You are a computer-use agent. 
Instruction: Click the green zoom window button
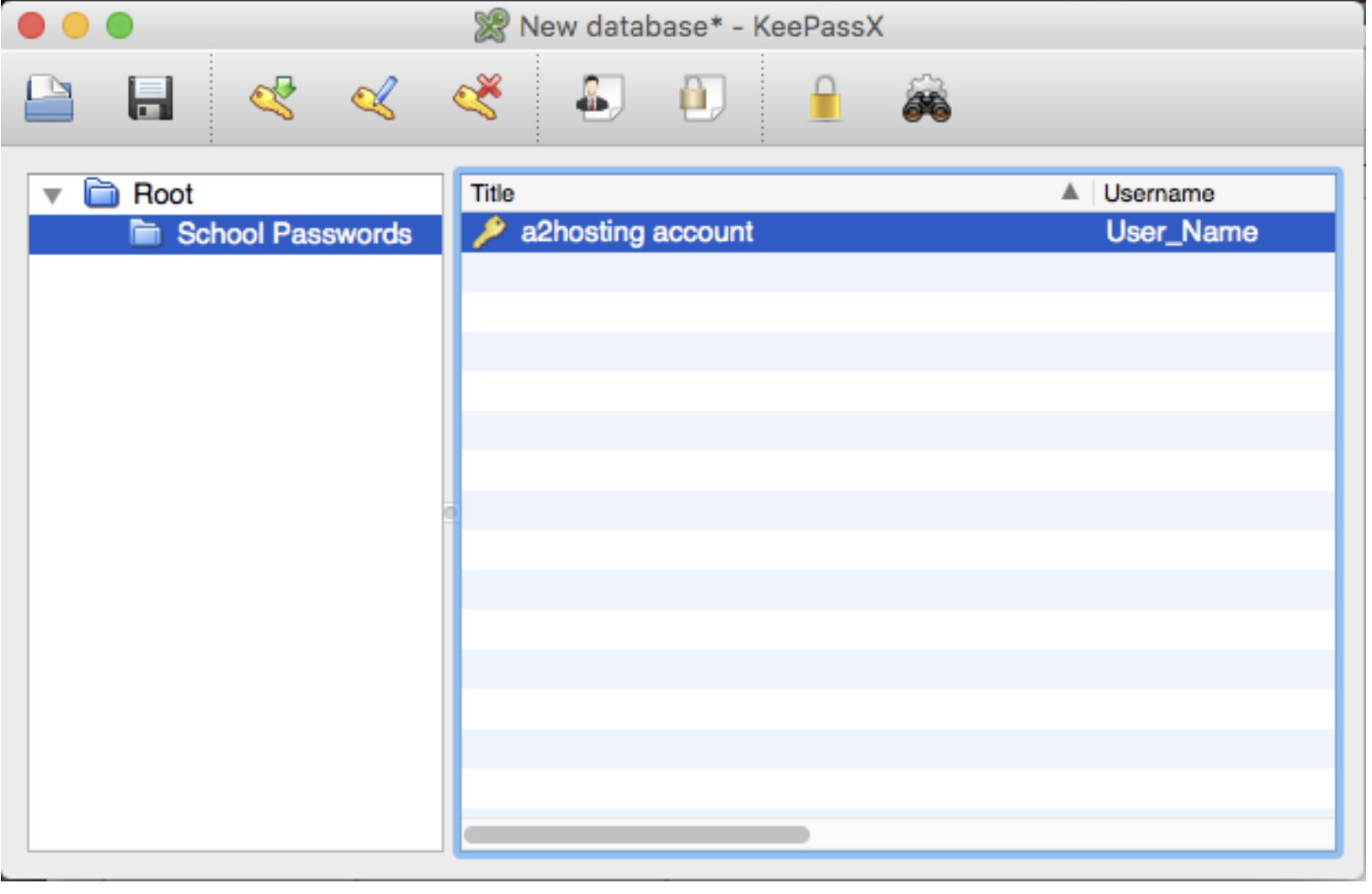[120, 26]
